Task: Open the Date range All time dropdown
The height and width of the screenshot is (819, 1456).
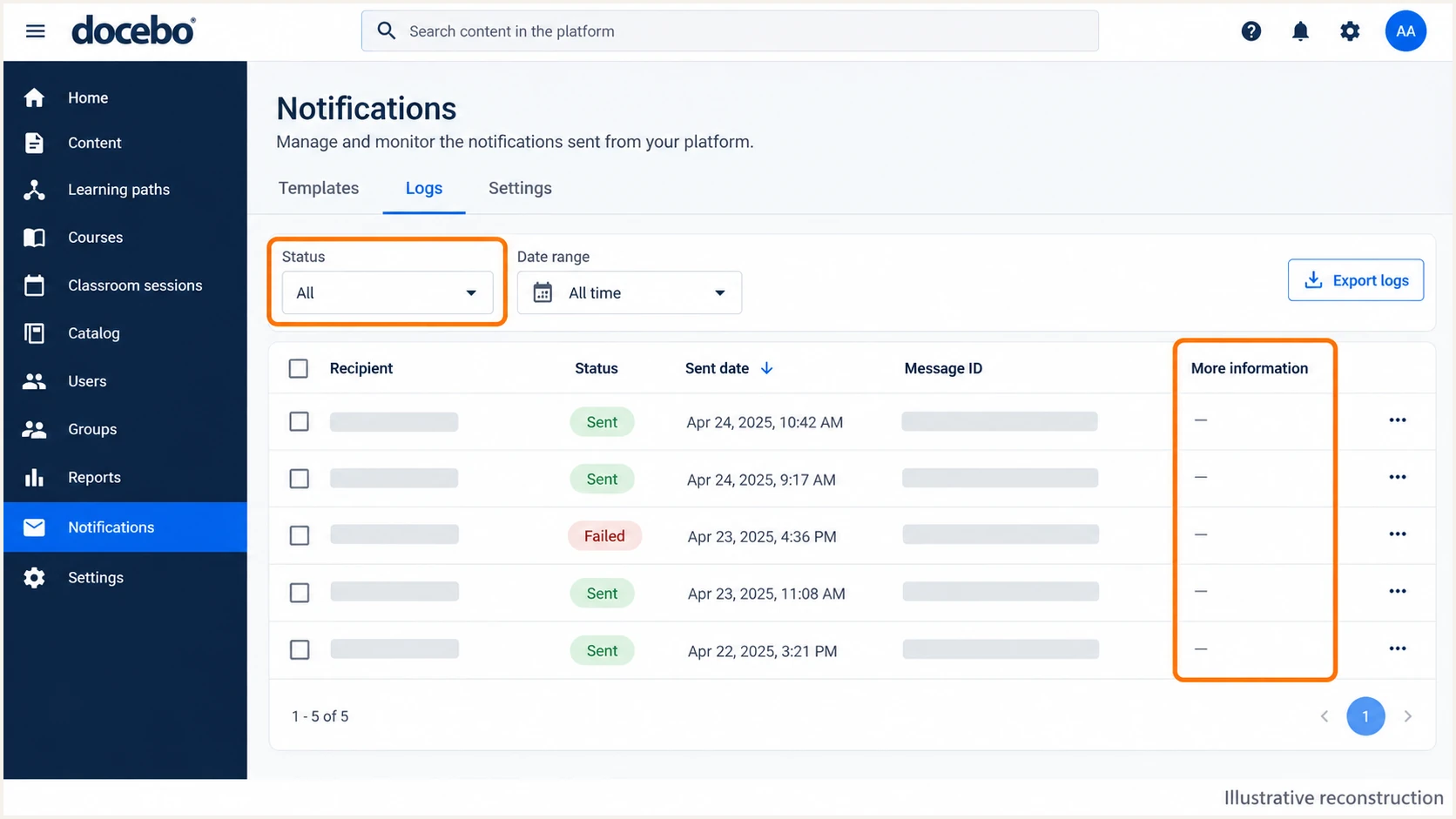Action: (630, 292)
